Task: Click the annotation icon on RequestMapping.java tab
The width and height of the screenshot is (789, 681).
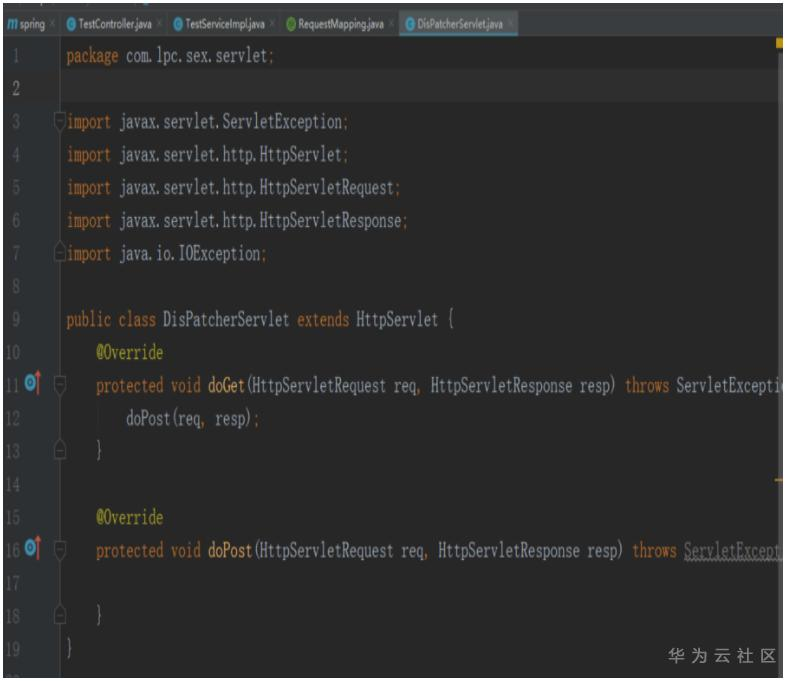Action: tap(291, 24)
